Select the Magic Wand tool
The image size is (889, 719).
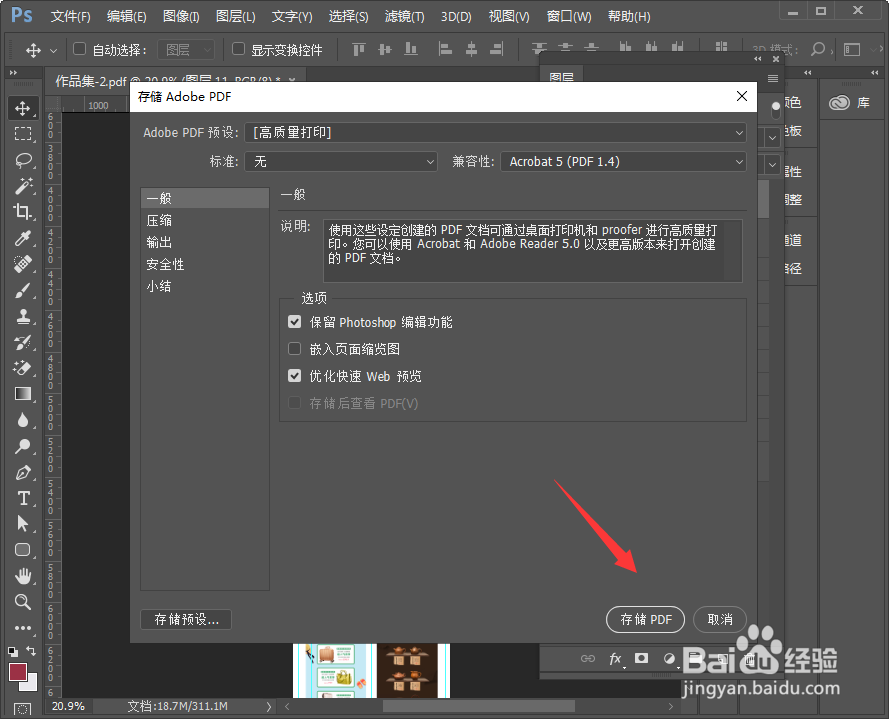[x=23, y=186]
